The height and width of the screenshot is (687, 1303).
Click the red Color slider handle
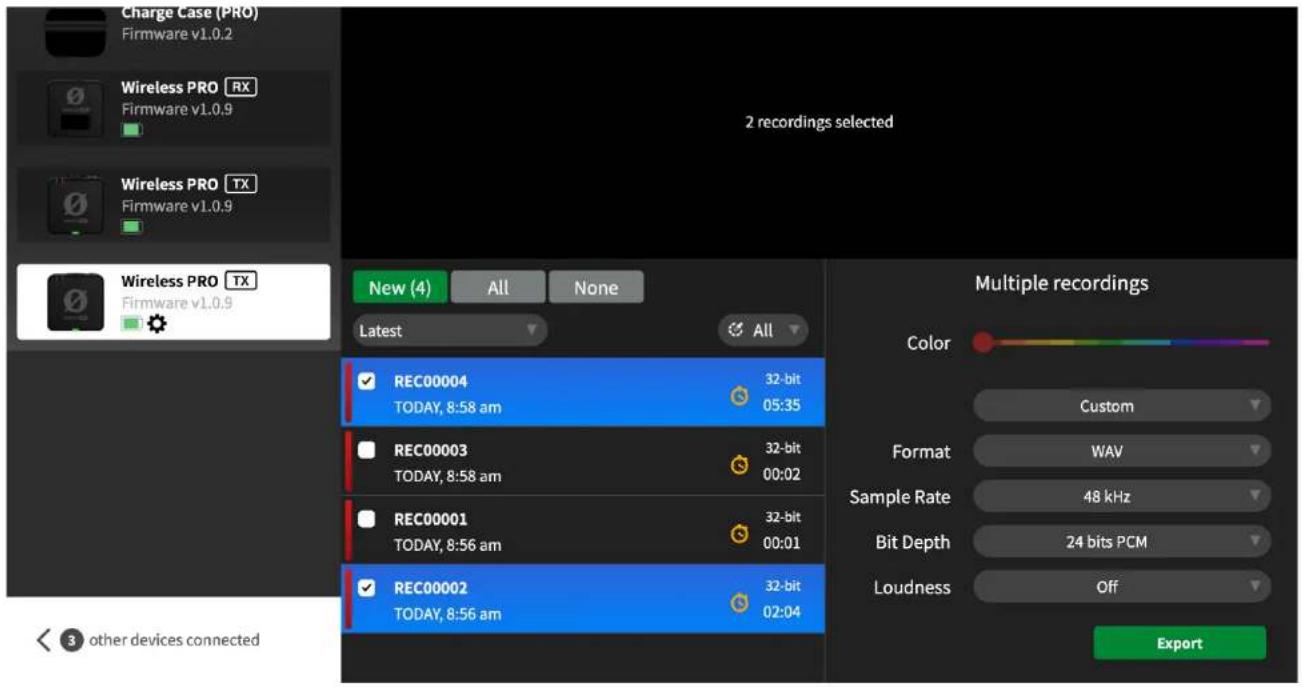983,343
